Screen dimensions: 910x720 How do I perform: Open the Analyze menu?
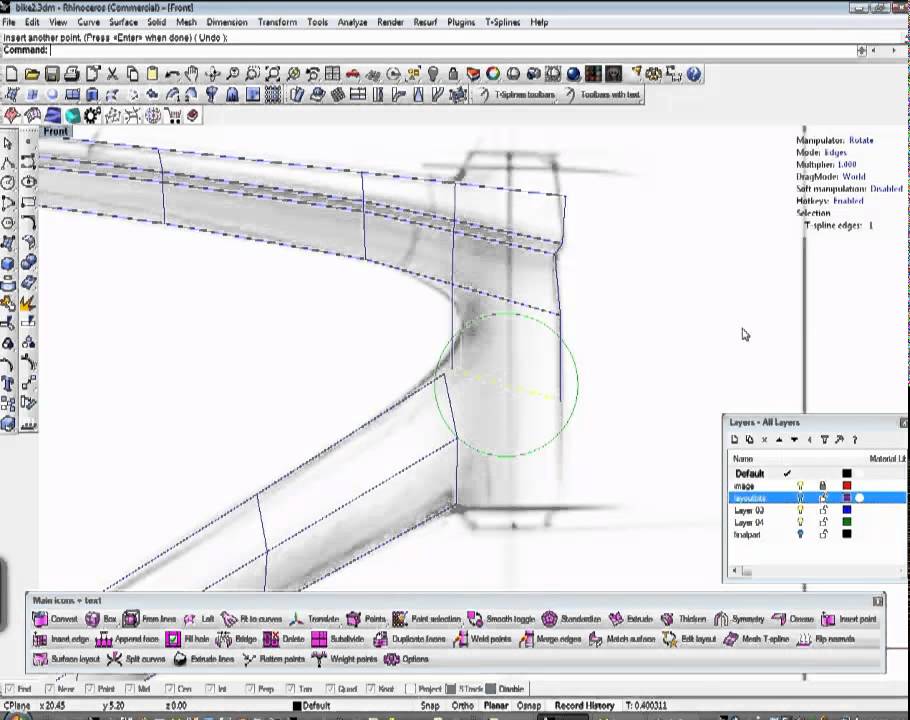[x=352, y=22]
